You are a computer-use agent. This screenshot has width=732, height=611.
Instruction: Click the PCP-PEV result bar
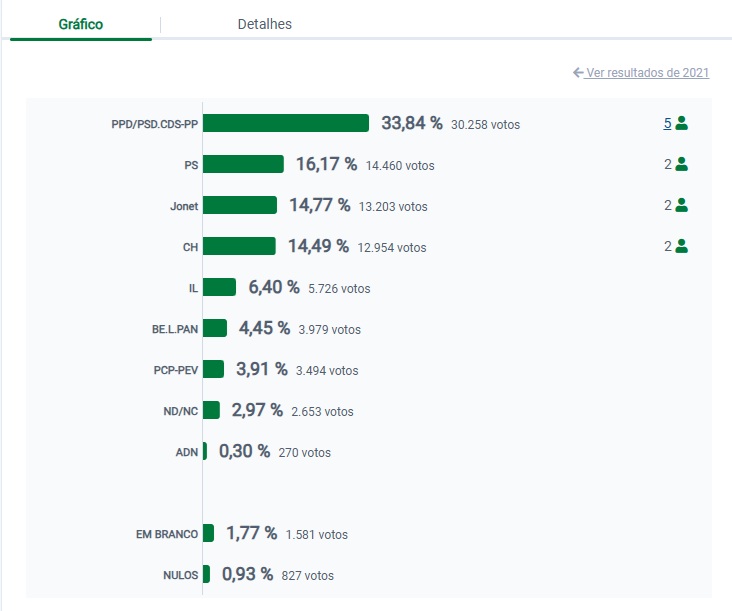point(213,369)
